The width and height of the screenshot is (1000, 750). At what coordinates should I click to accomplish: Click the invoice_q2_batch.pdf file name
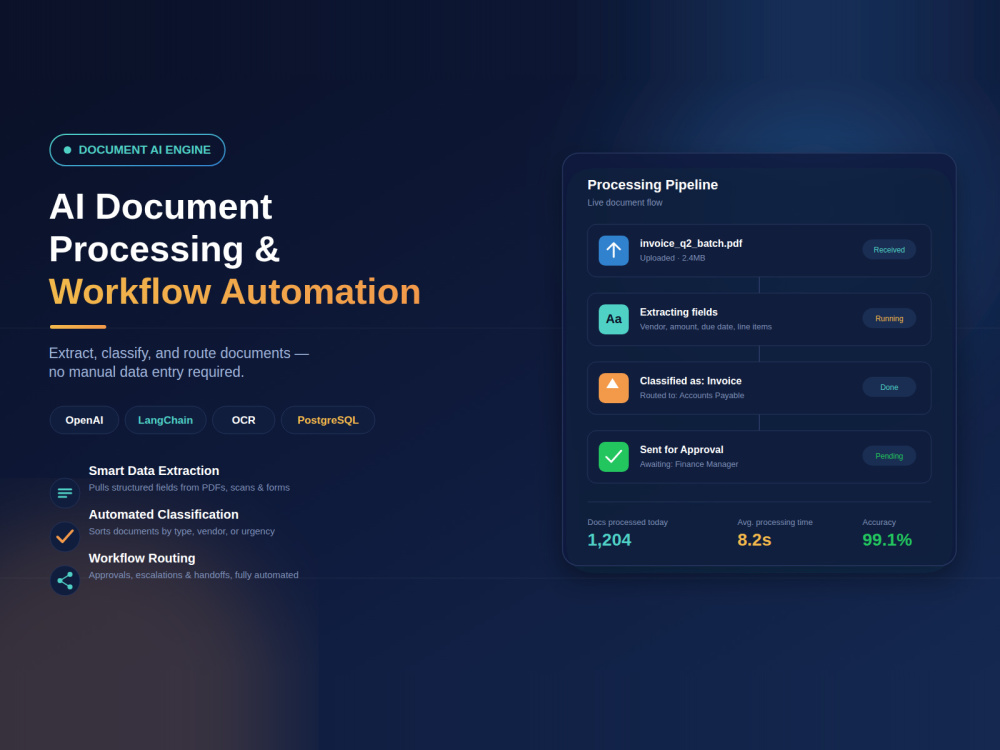691,244
